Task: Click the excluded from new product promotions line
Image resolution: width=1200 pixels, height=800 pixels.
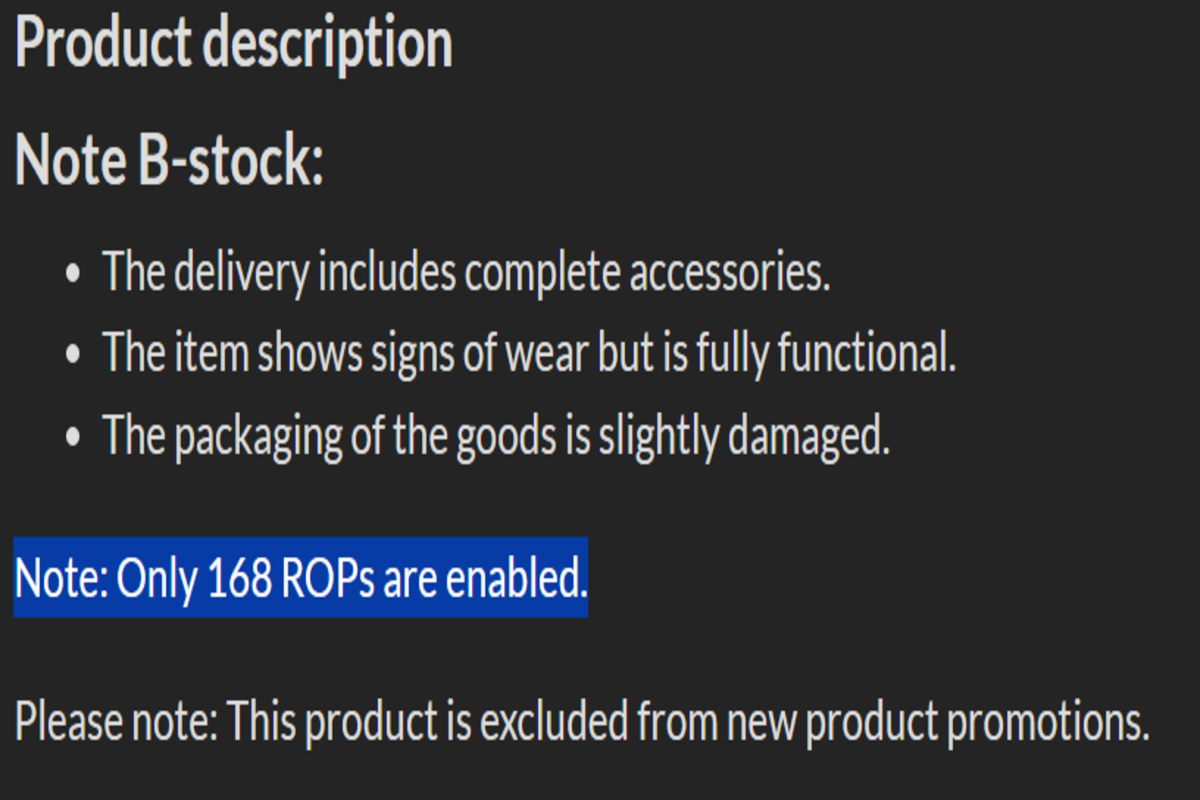Action: pos(582,720)
